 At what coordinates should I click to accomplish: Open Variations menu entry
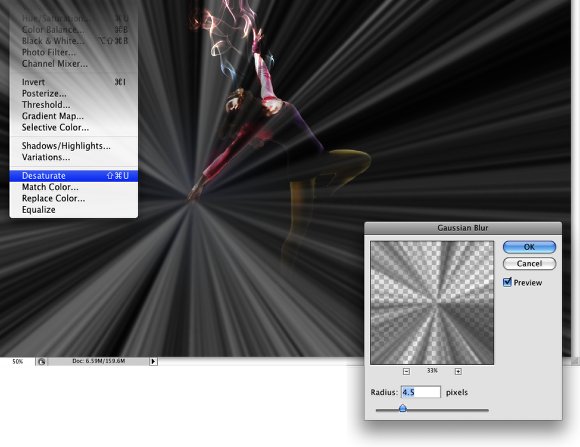coord(74,157)
